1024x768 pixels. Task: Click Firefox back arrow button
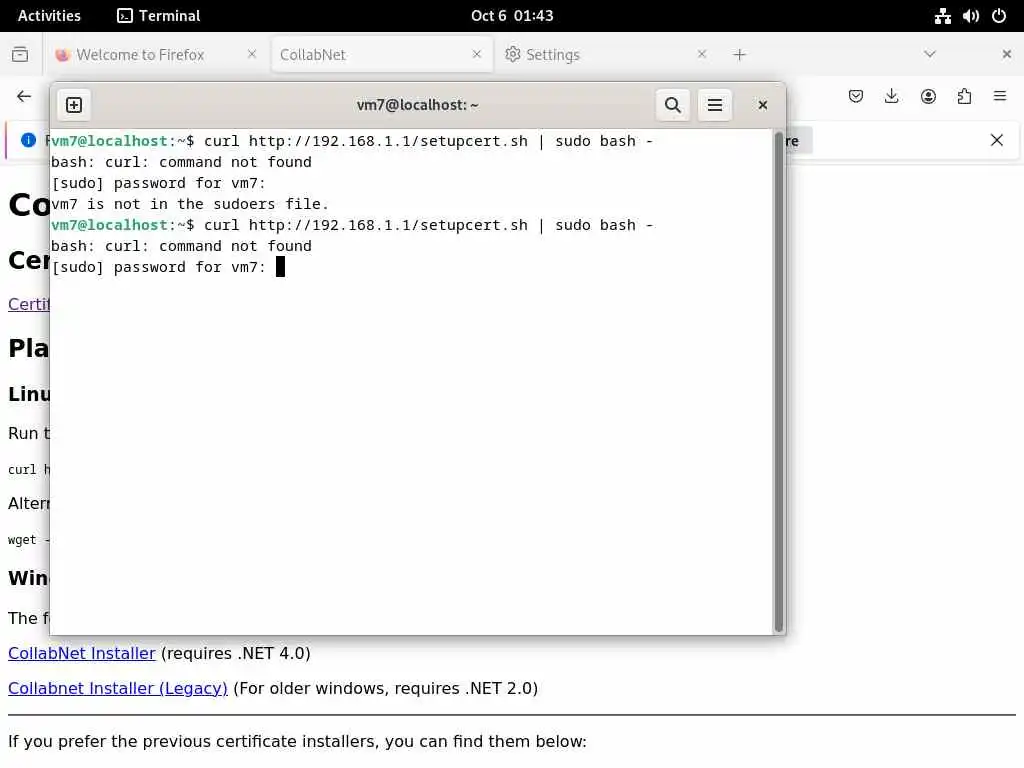pyautogui.click(x=24, y=97)
